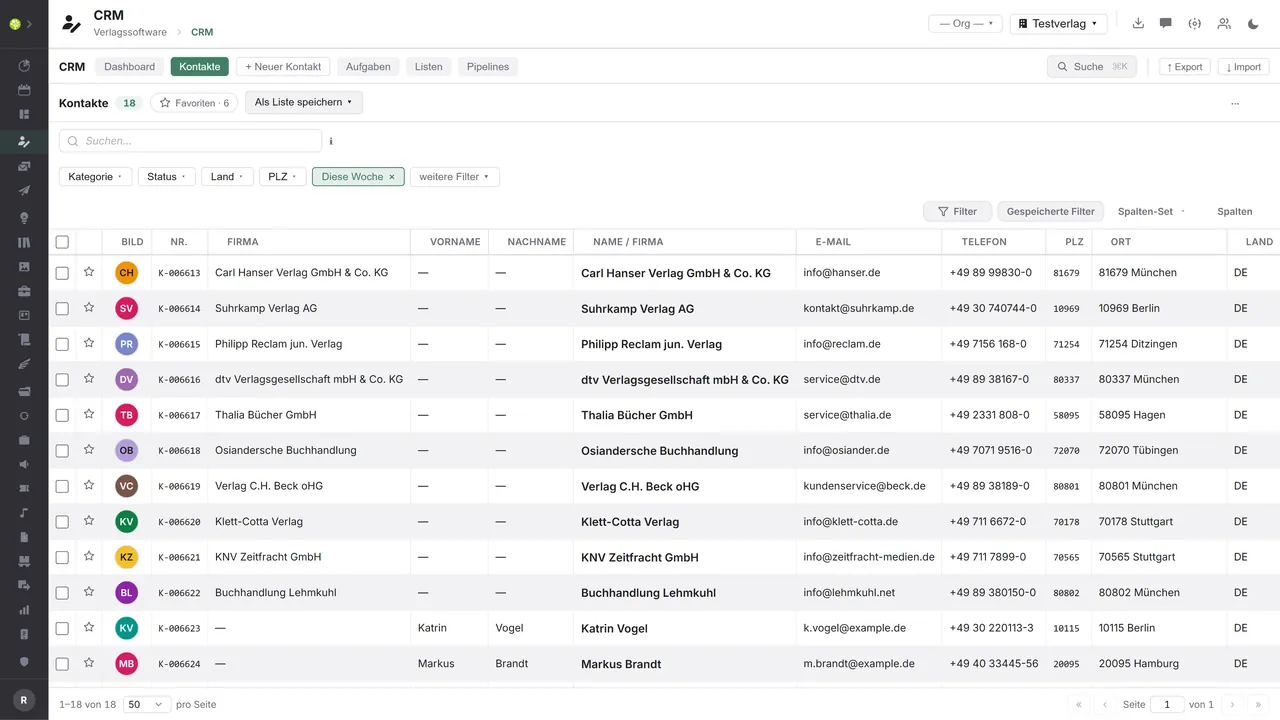Select the Kontakte tab

pos(200,67)
